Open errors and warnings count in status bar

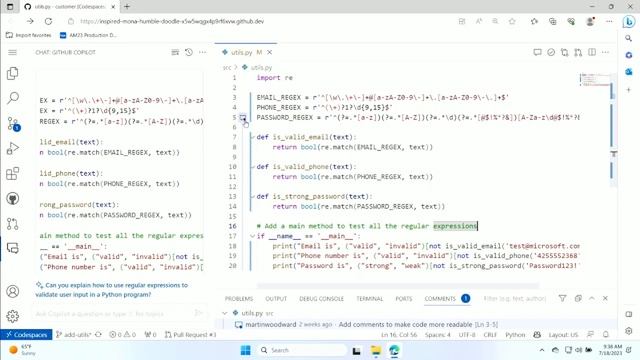point(122,334)
